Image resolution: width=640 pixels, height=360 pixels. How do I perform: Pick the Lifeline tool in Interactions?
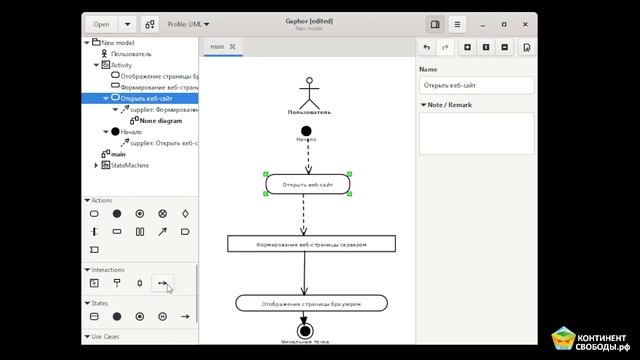tap(117, 283)
